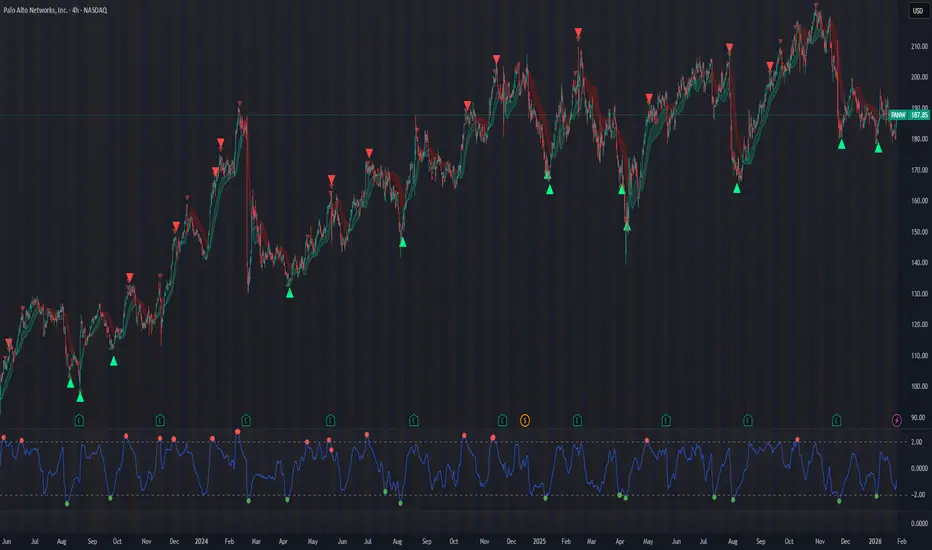Screen dimensions: 932x550
Task: Click the earnings marker for August 2023
Action: pos(79,420)
